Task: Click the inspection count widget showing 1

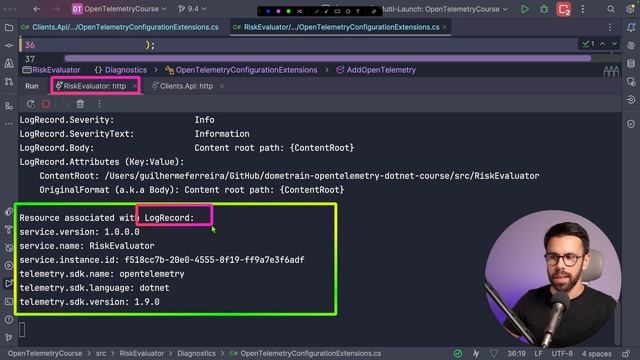Action: pos(588,44)
